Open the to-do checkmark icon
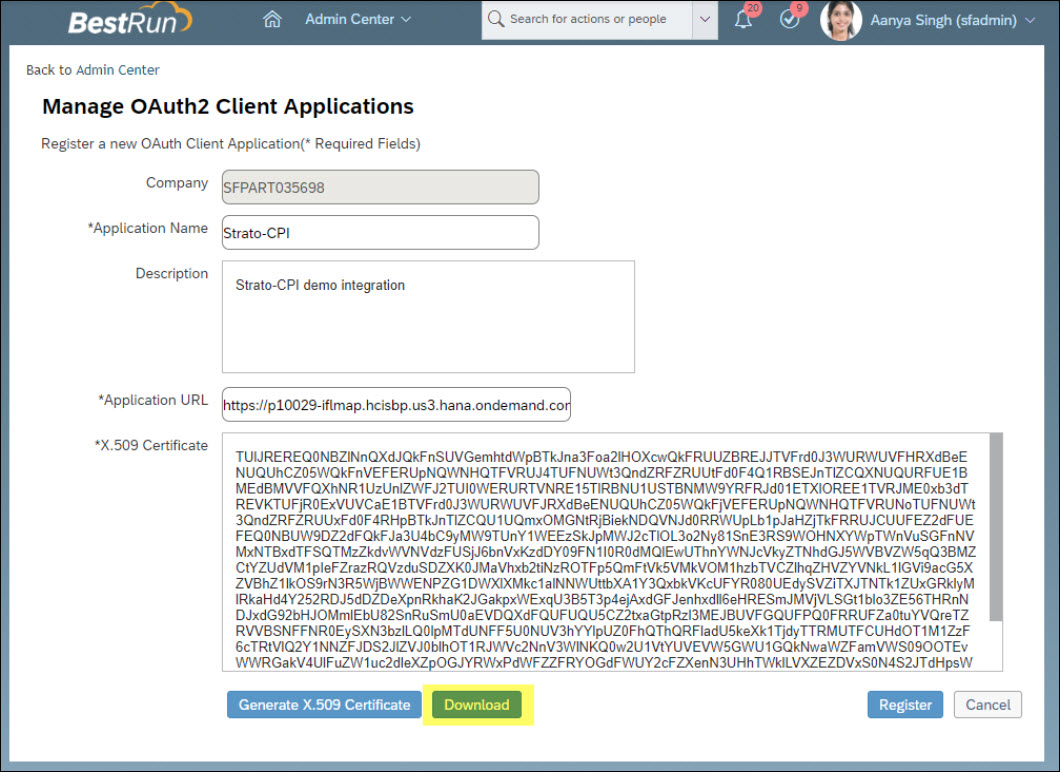 [789, 20]
